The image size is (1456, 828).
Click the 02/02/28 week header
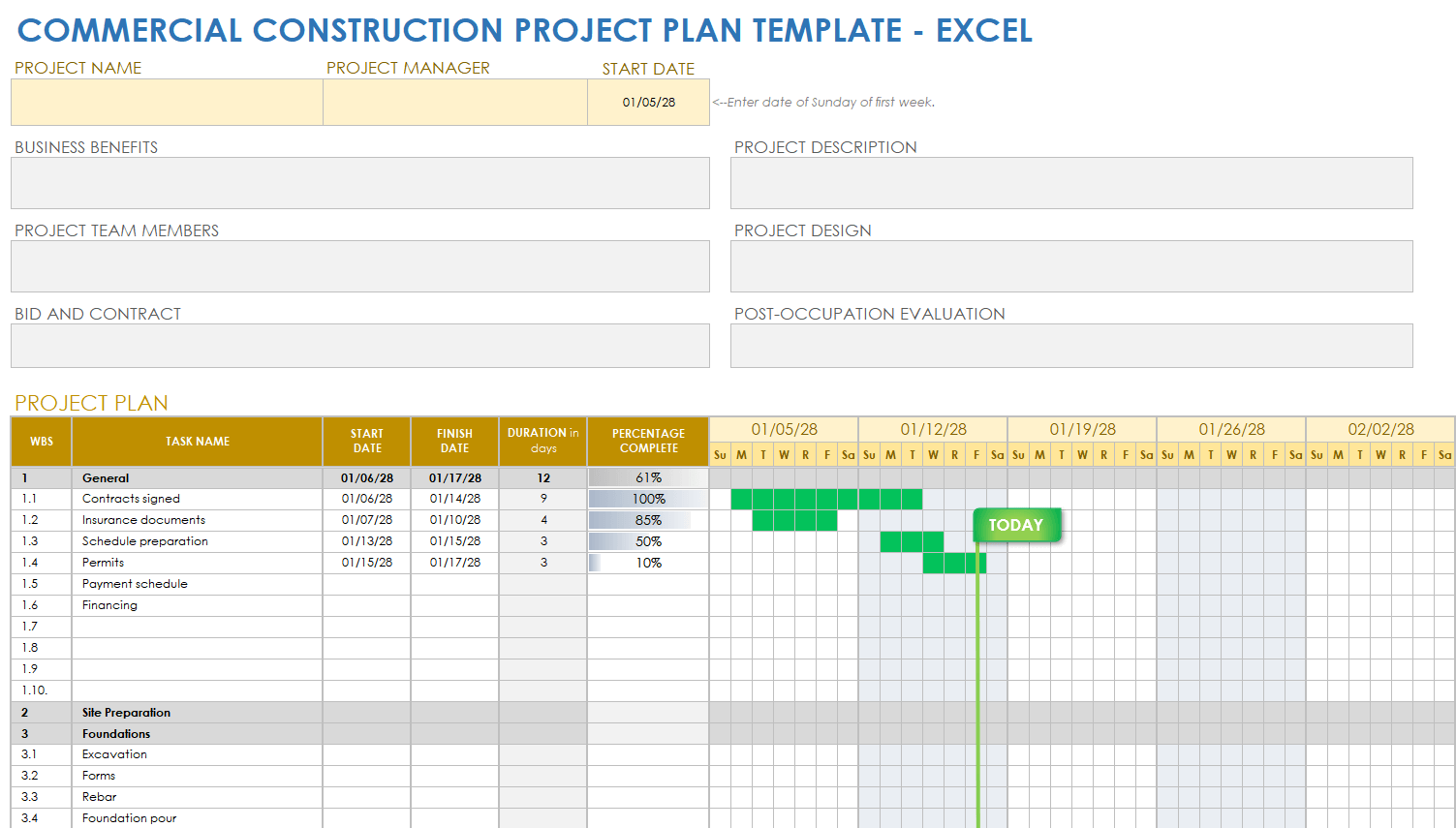1380,429
